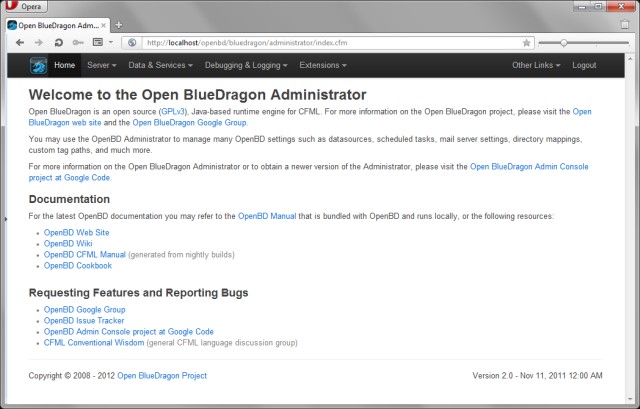Expand the Other Links dropdown
640x409 pixels.
pos(536,65)
